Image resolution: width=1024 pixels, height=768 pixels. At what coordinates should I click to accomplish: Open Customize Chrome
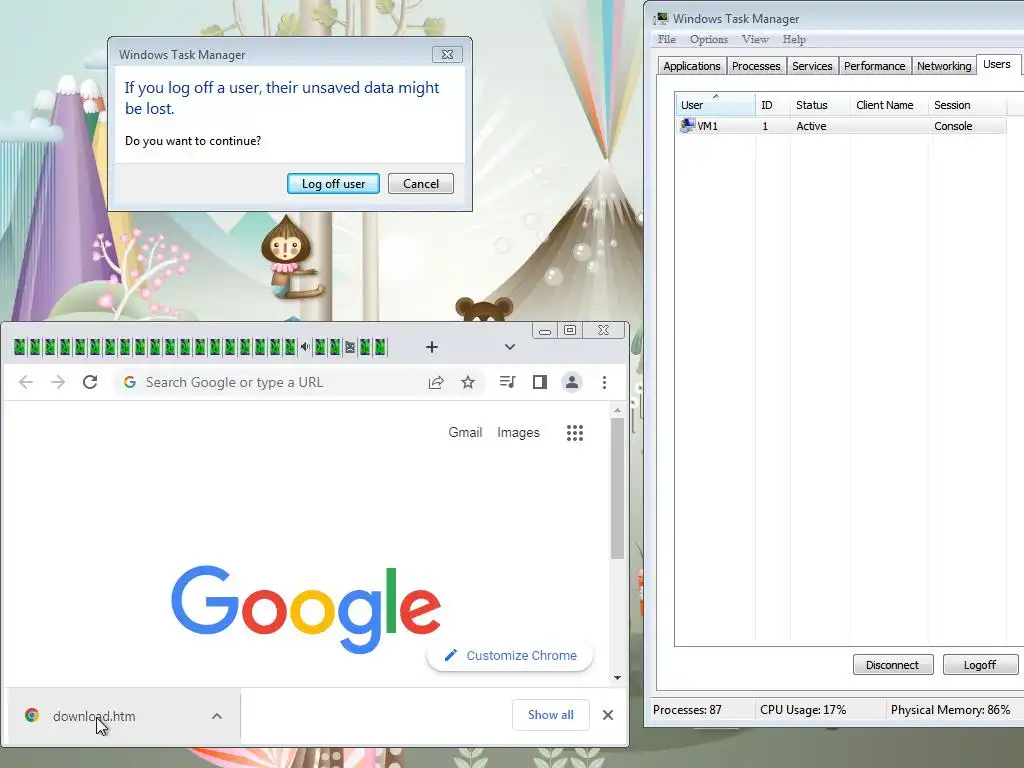coord(509,655)
